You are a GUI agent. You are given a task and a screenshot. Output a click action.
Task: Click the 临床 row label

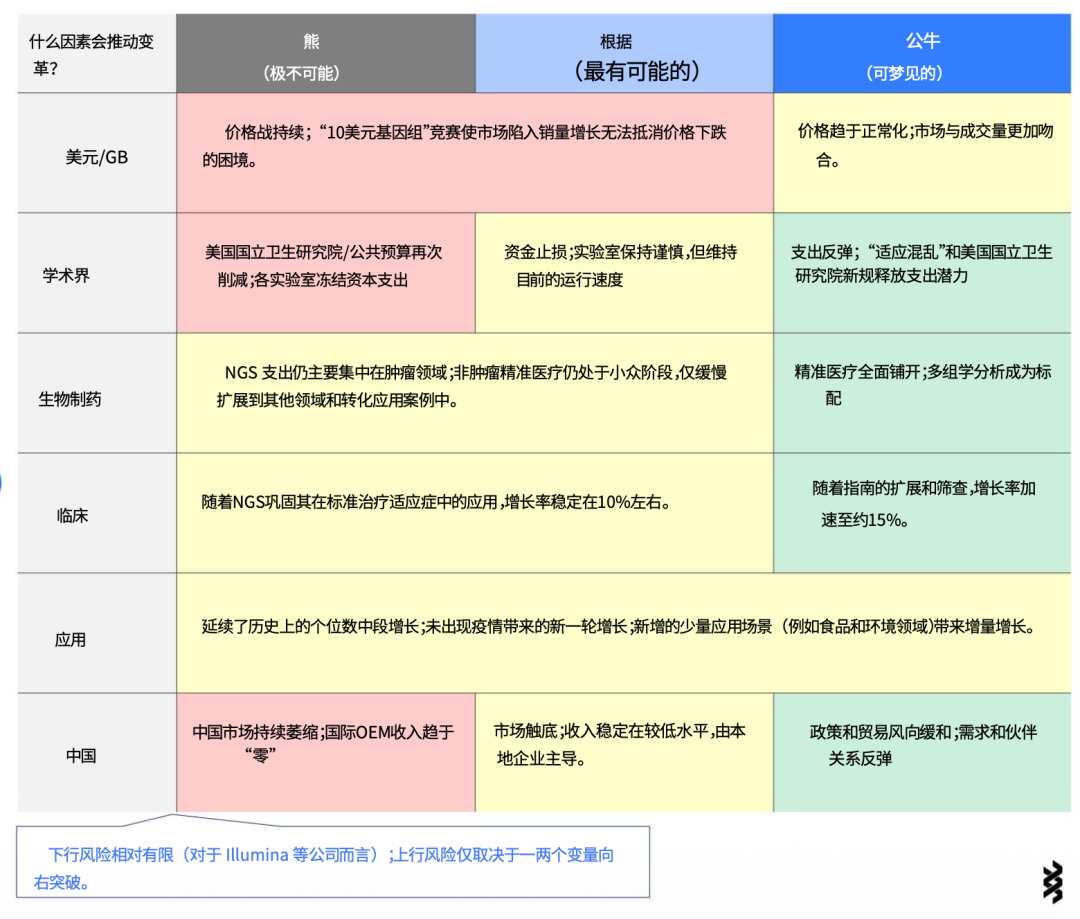[x=97, y=514]
